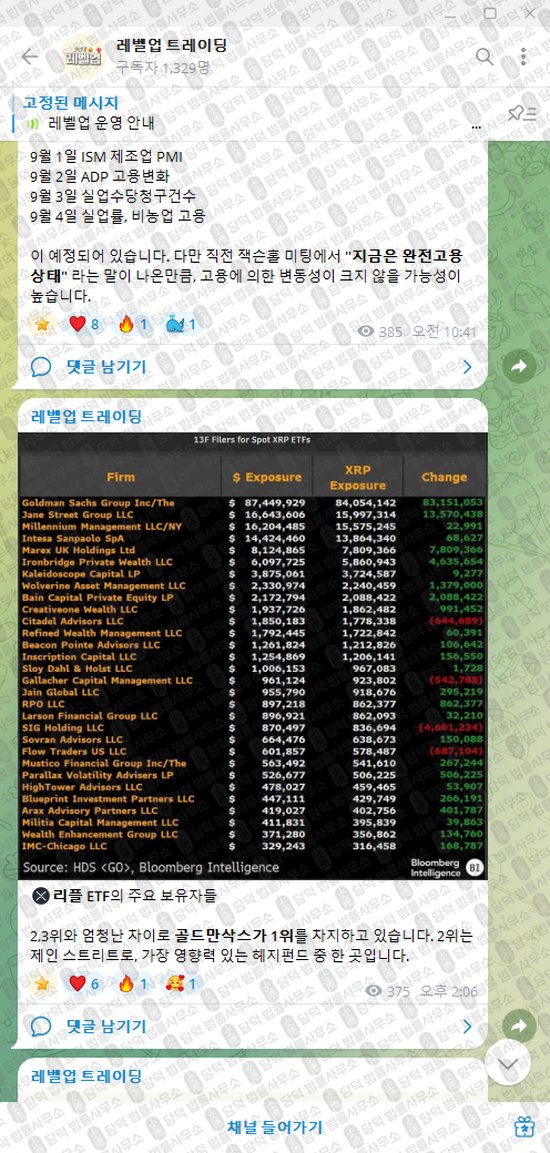This screenshot has width=550, height=1153.
Task: Click the subscriber count 구독자 1,329명
Action: coord(162,68)
